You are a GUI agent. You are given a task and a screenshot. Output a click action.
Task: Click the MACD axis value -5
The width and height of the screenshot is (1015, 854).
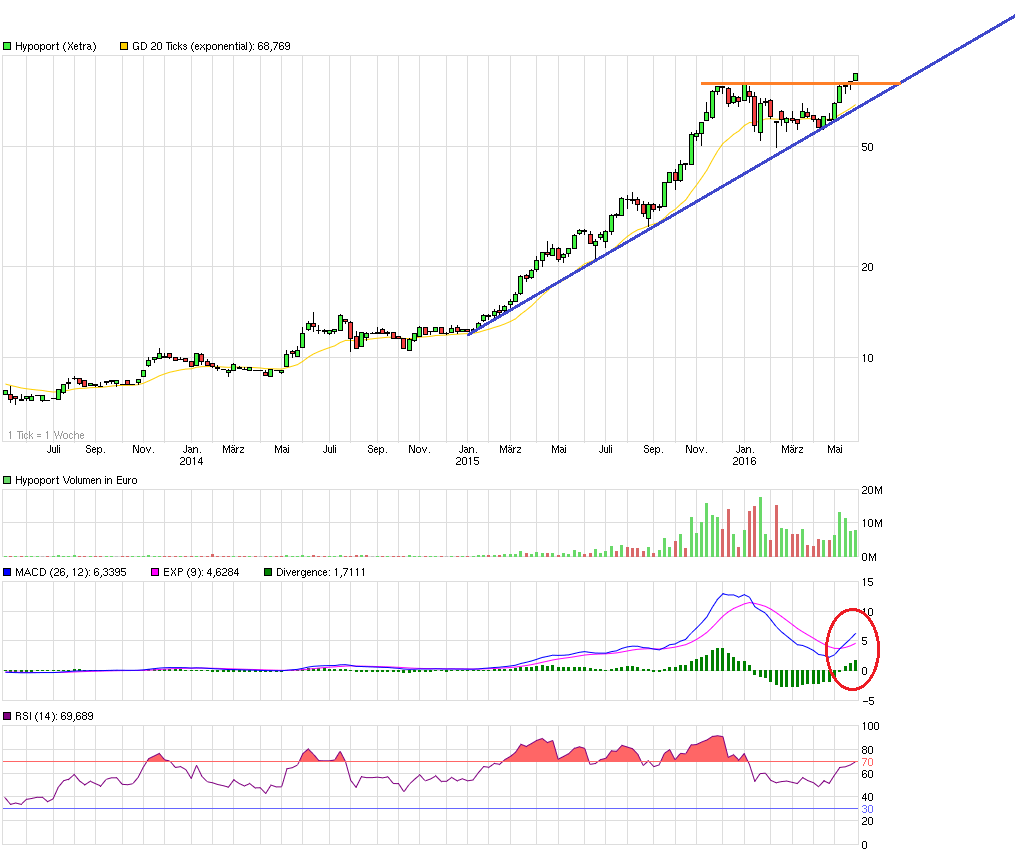point(868,701)
